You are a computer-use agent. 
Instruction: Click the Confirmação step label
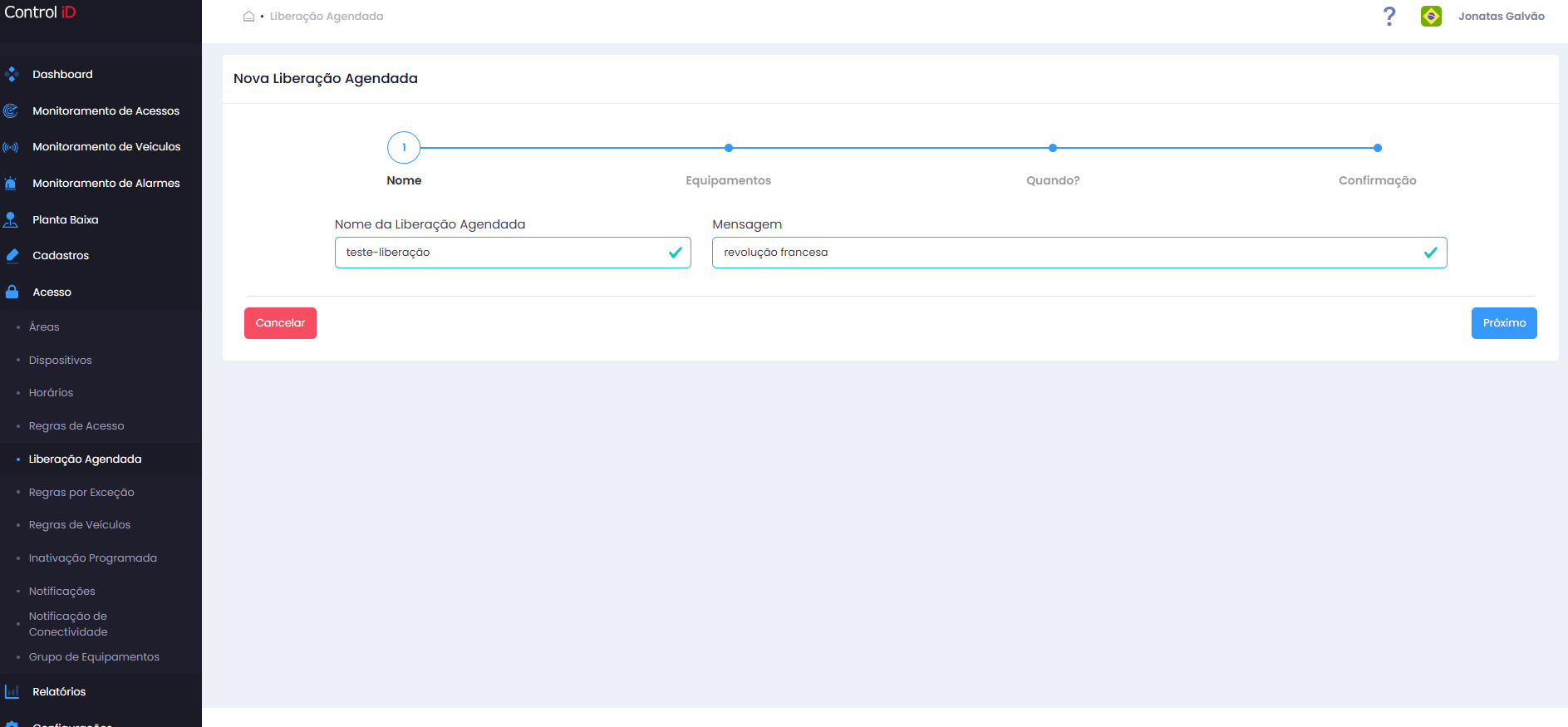pyautogui.click(x=1378, y=180)
